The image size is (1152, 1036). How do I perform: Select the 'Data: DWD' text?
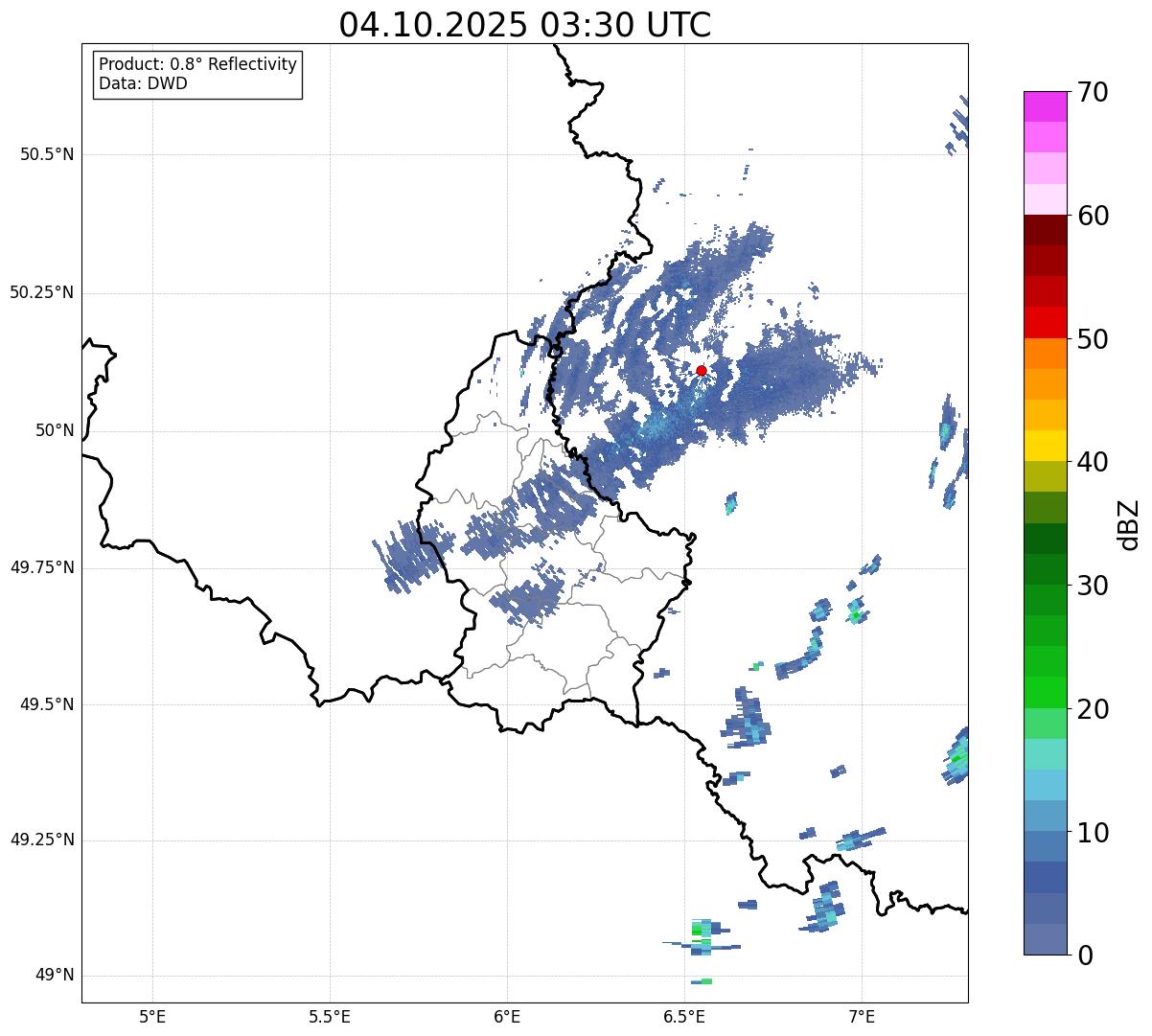(143, 83)
